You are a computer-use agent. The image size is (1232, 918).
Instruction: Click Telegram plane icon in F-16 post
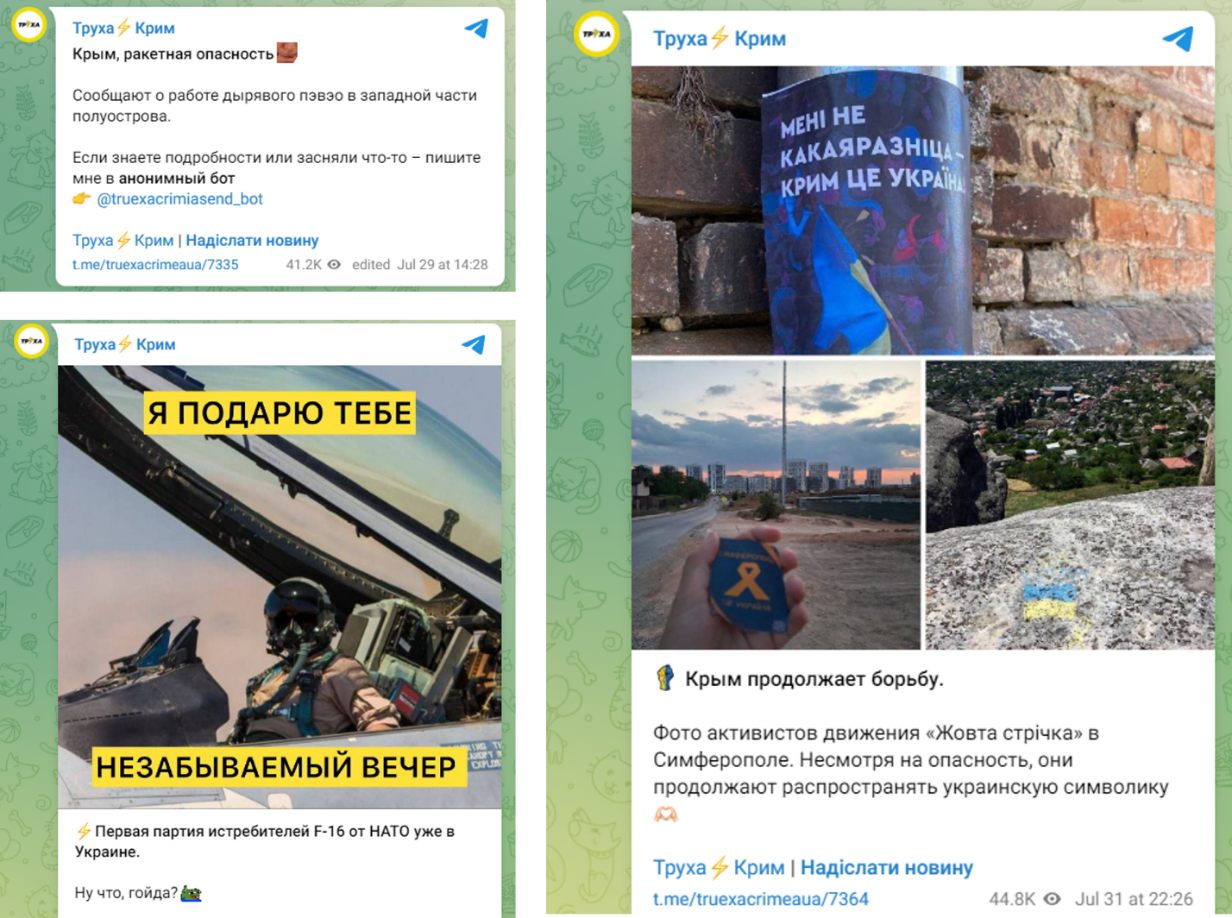click(x=474, y=344)
